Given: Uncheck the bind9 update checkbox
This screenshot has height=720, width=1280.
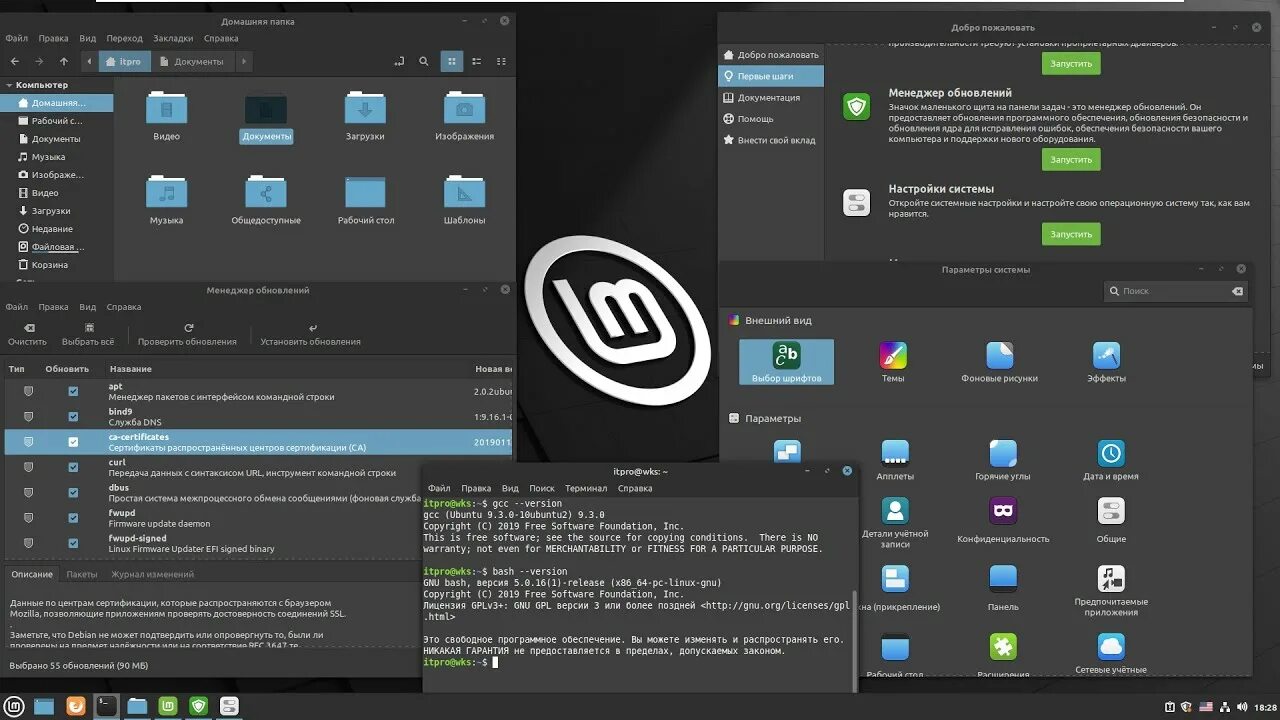Looking at the screenshot, I should 73,416.
